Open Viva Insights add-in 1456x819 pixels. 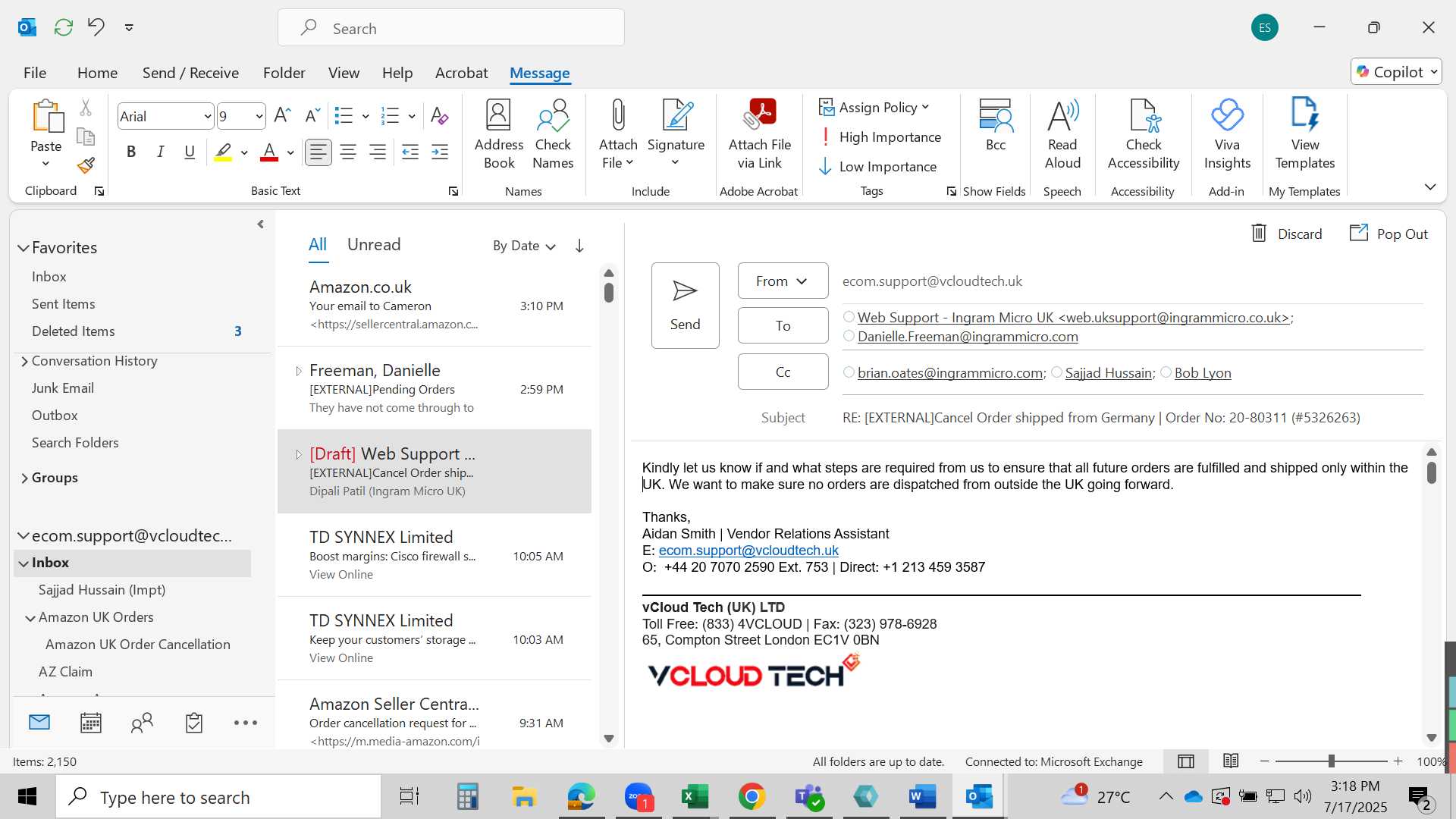pos(1227,135)
